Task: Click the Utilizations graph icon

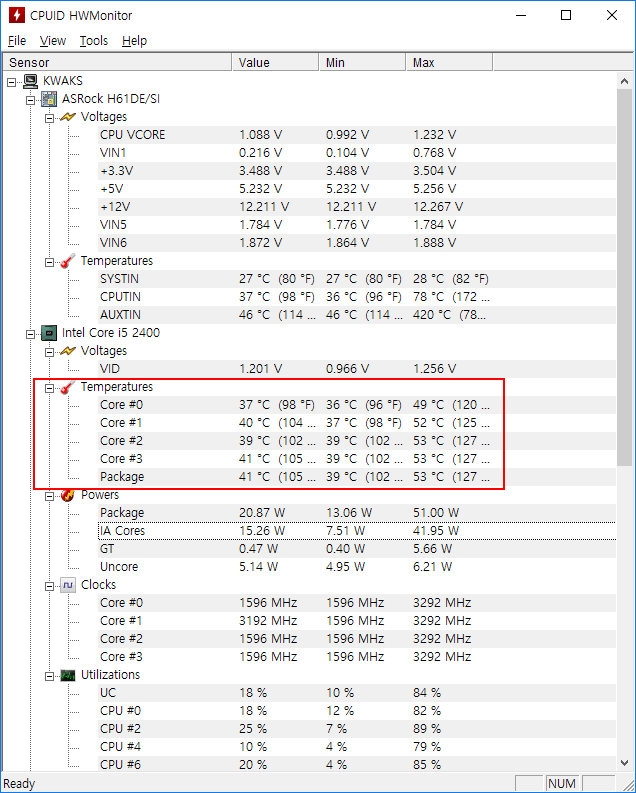Action: (x=68, y=675)
